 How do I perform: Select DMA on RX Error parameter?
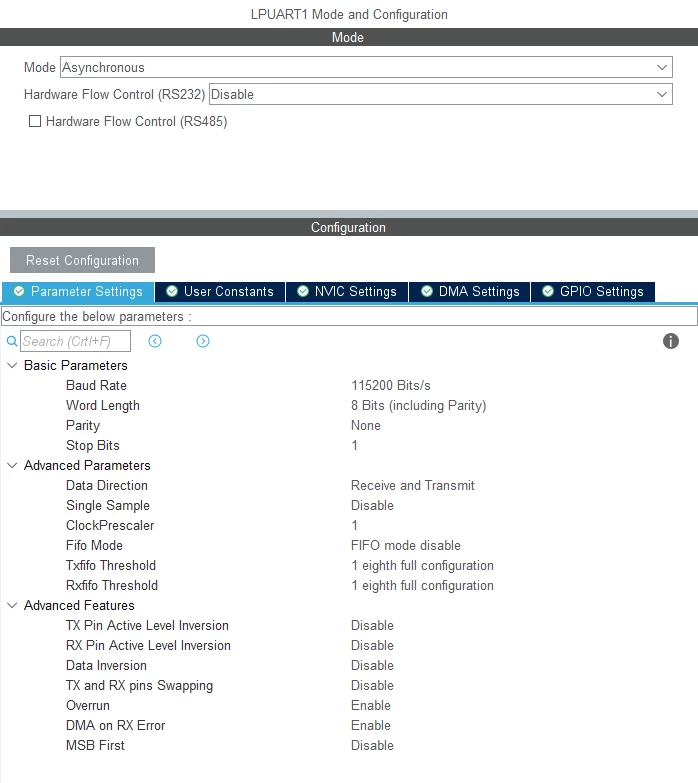115,725
